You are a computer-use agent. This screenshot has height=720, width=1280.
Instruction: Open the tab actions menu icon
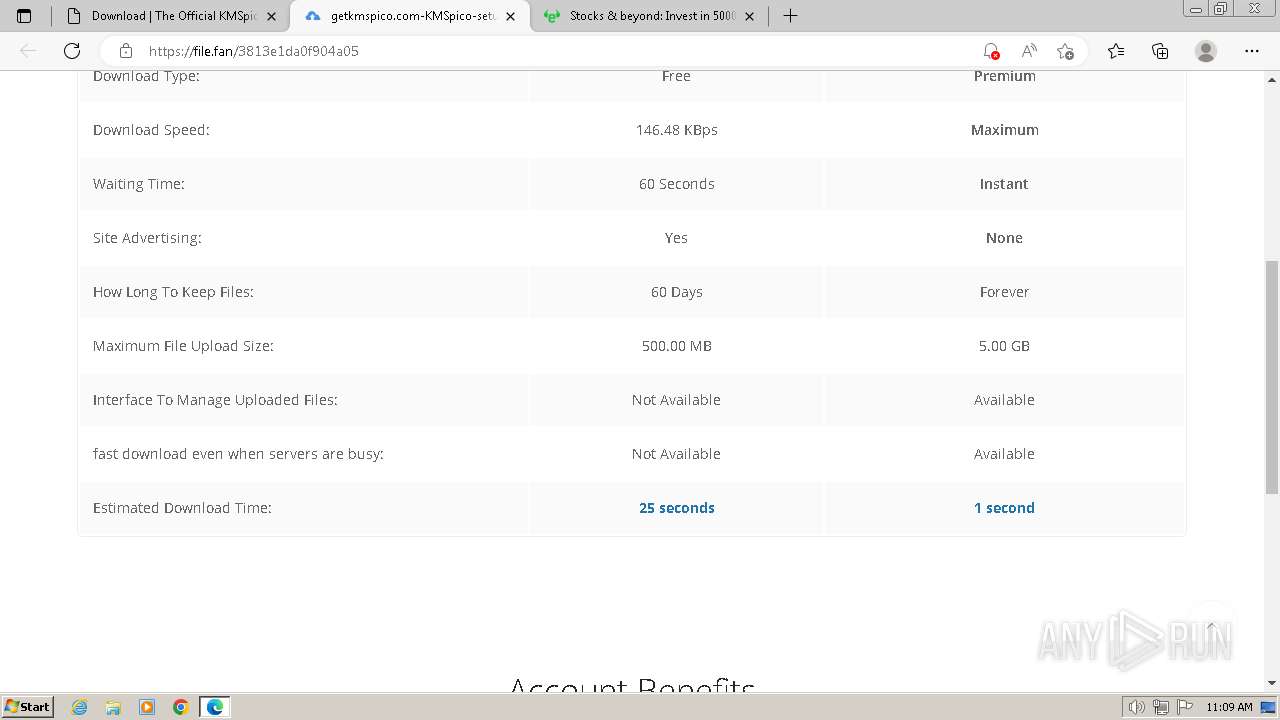click(24, 16)
